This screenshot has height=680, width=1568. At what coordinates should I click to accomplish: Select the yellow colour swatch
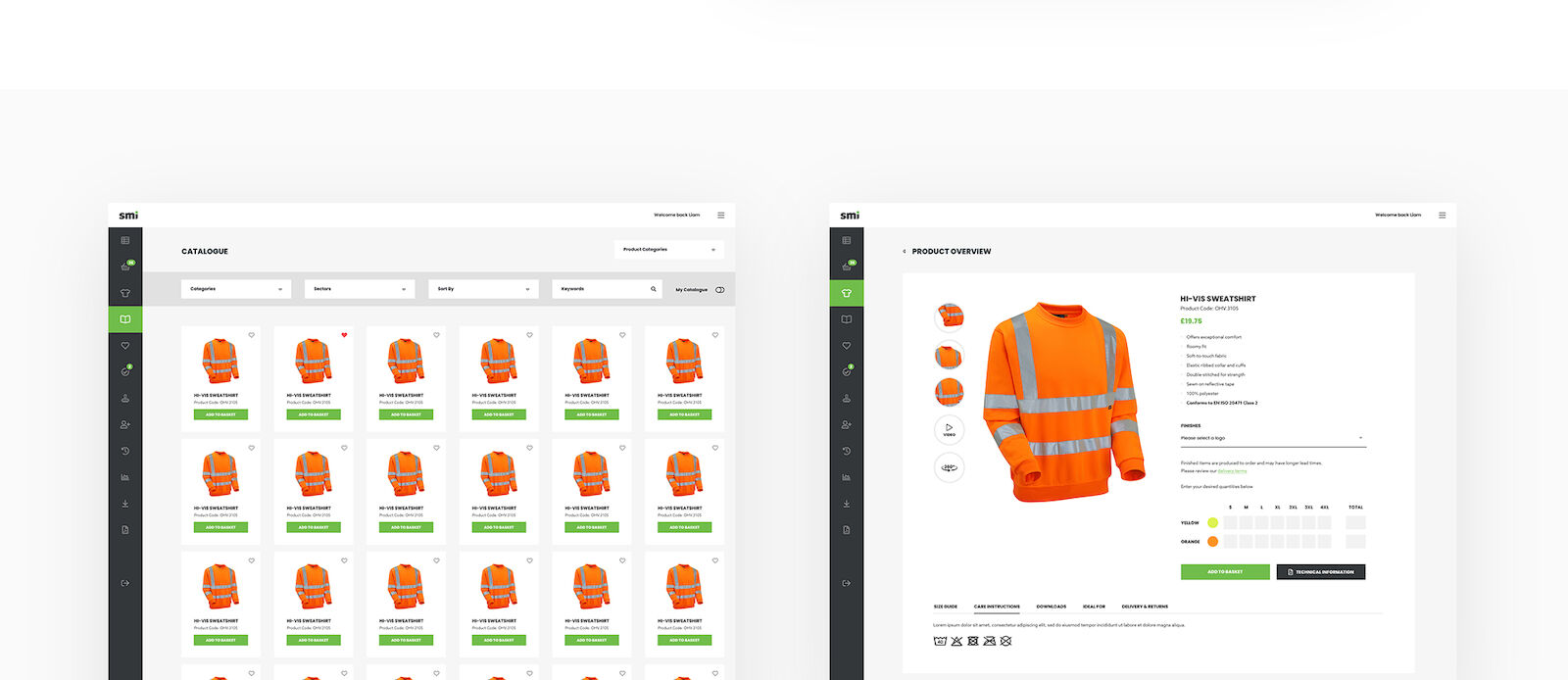tap(1212, 522)
